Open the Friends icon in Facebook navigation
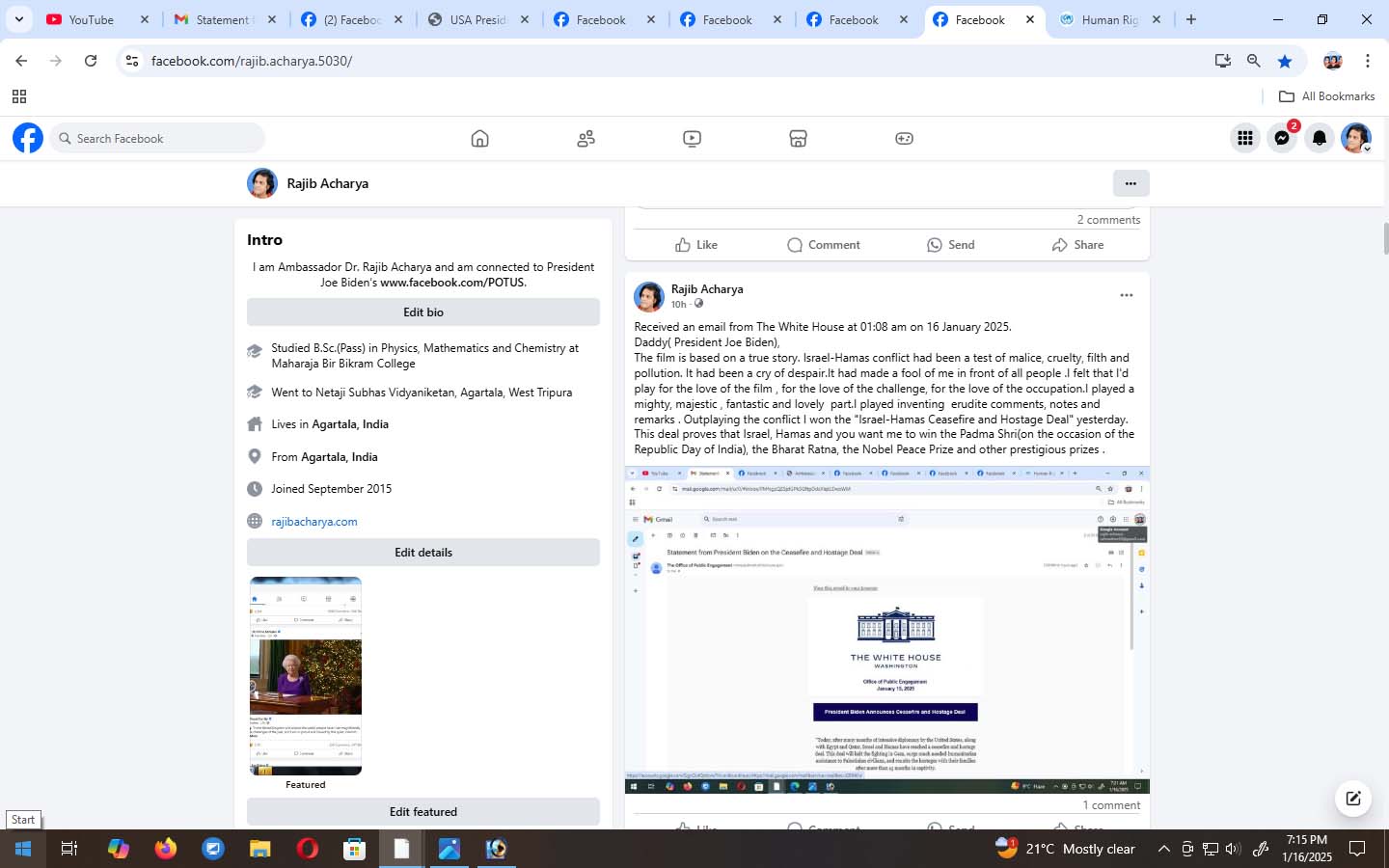This screenshot has width=1389, height=868. [x=586, y=138]
